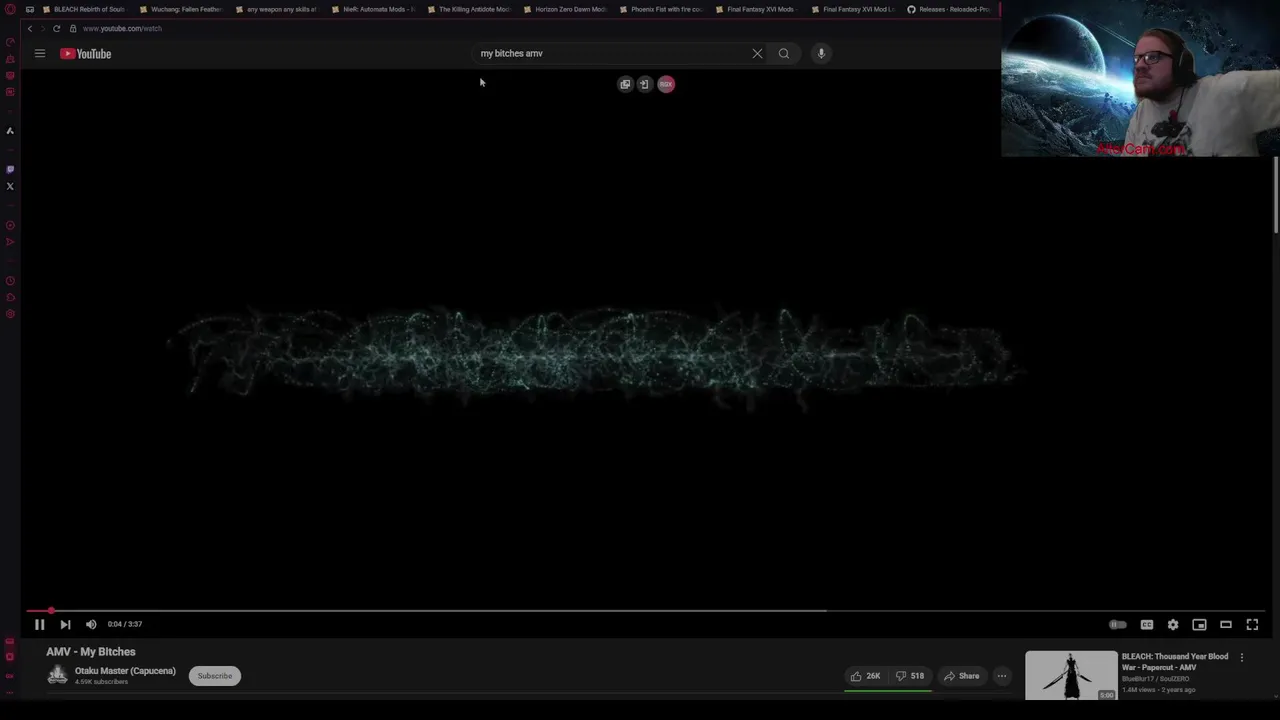Open the History clock sidebar icon
Viewport: 1280px width, 720px height.
[x=10, y=281]
